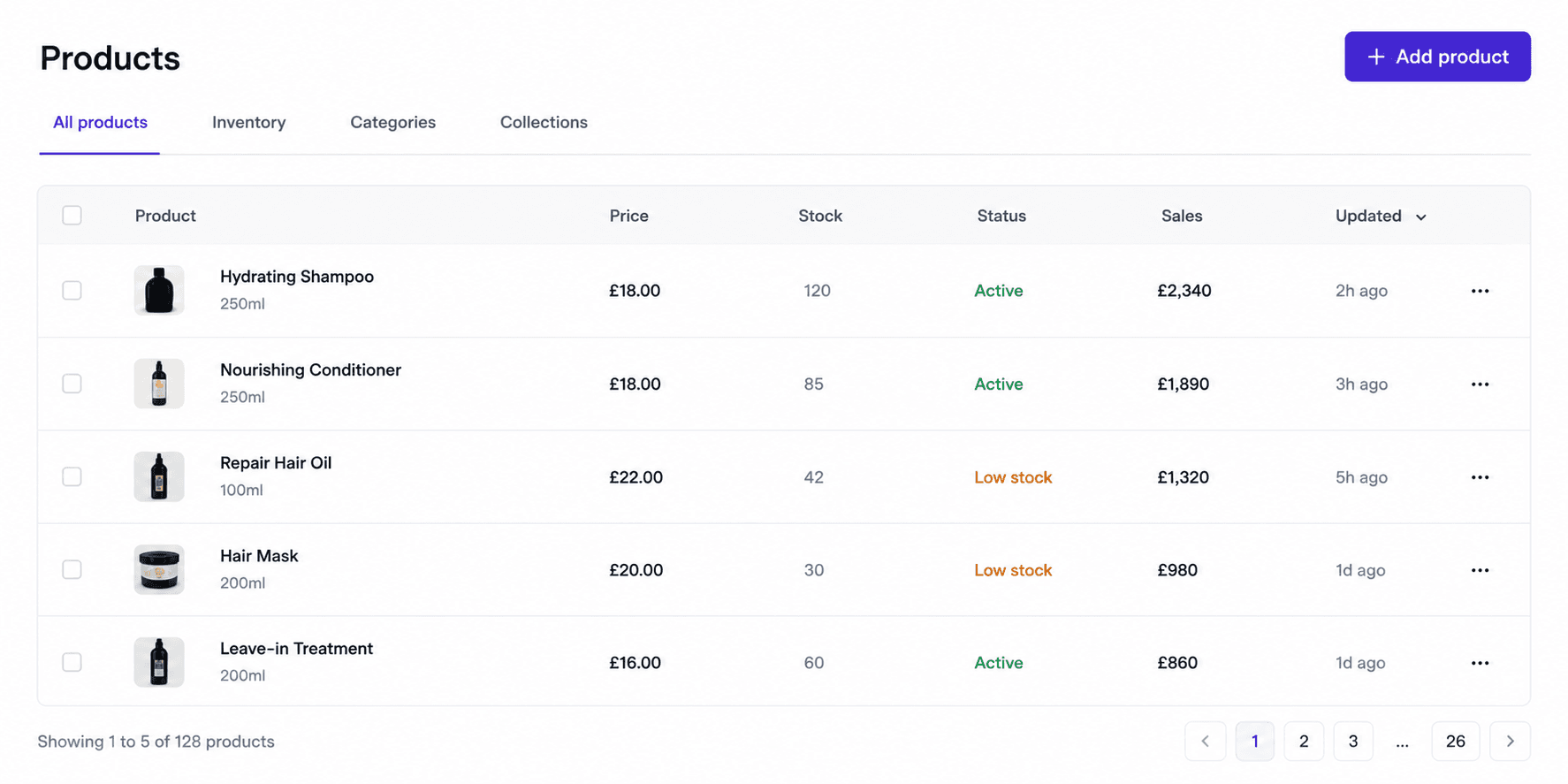
Task: Sort by the Updated column dropdown
Action: click(1381, 216)
